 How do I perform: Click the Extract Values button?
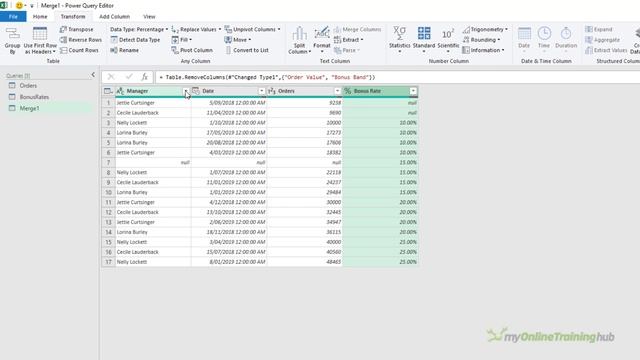pos(606,50)
